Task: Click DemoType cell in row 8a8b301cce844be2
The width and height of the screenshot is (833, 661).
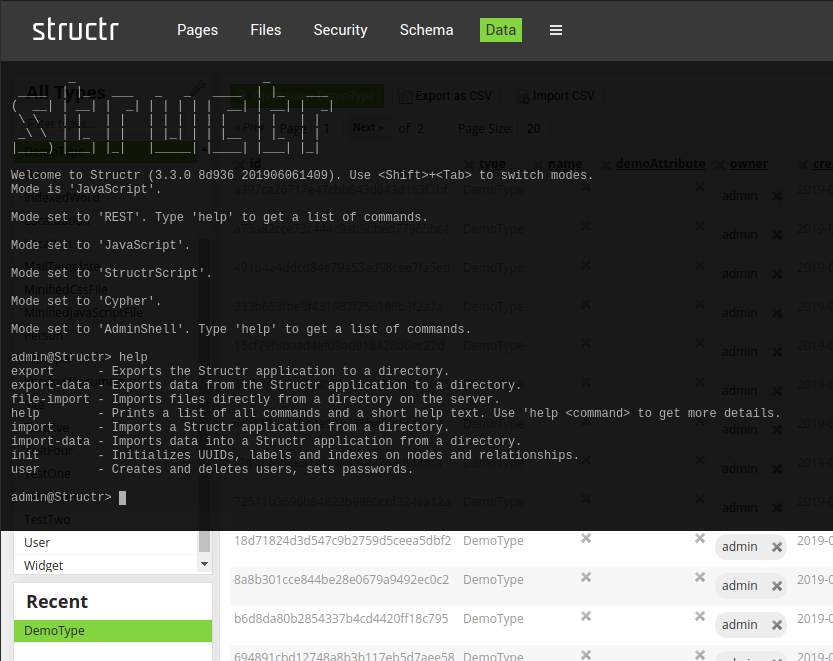Action: [493, 579]
